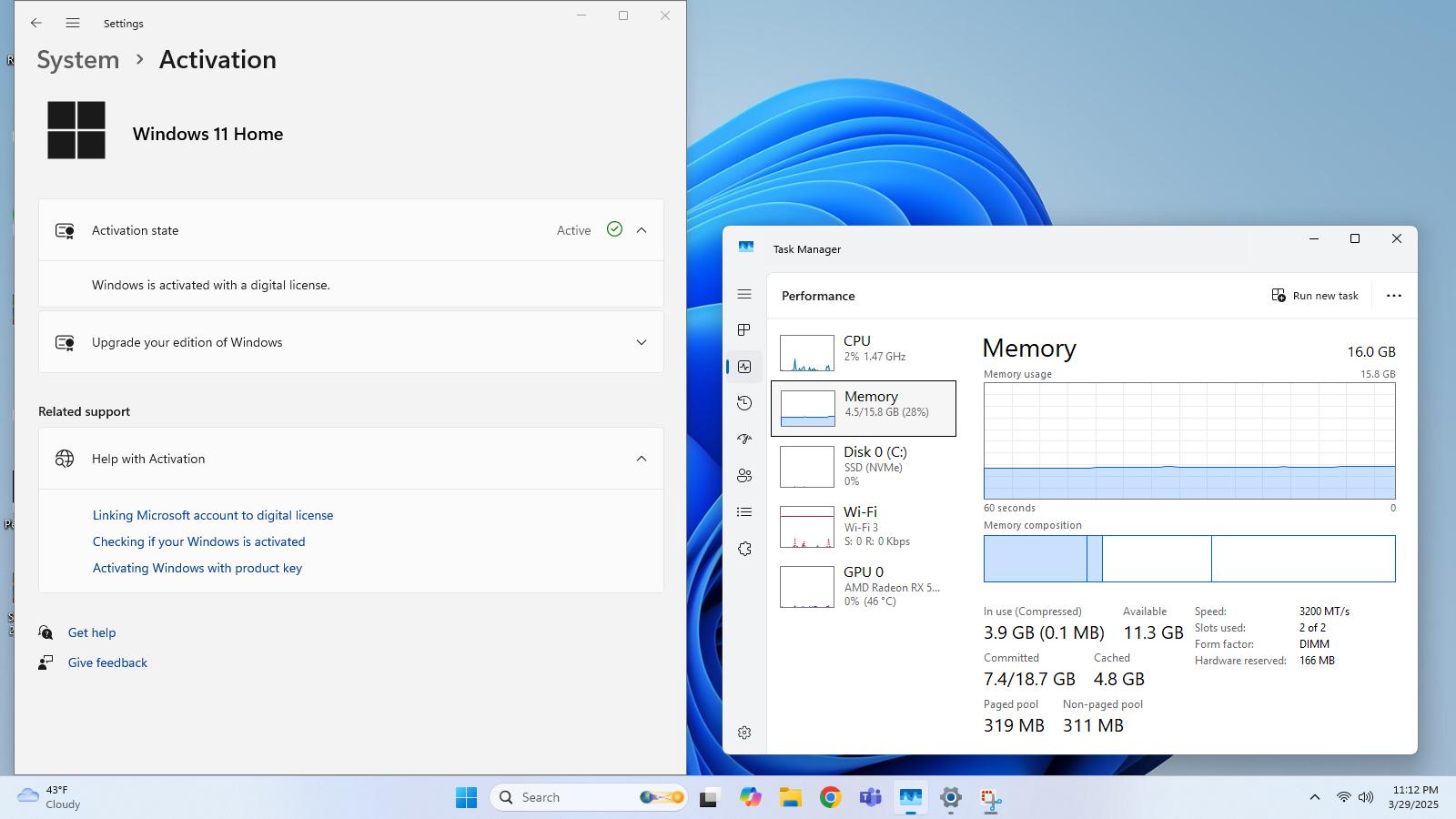The width and height of the screenshot is (1456, 819).
Task: Collapse Help with Activation section
Action: (x=642, y=459)
